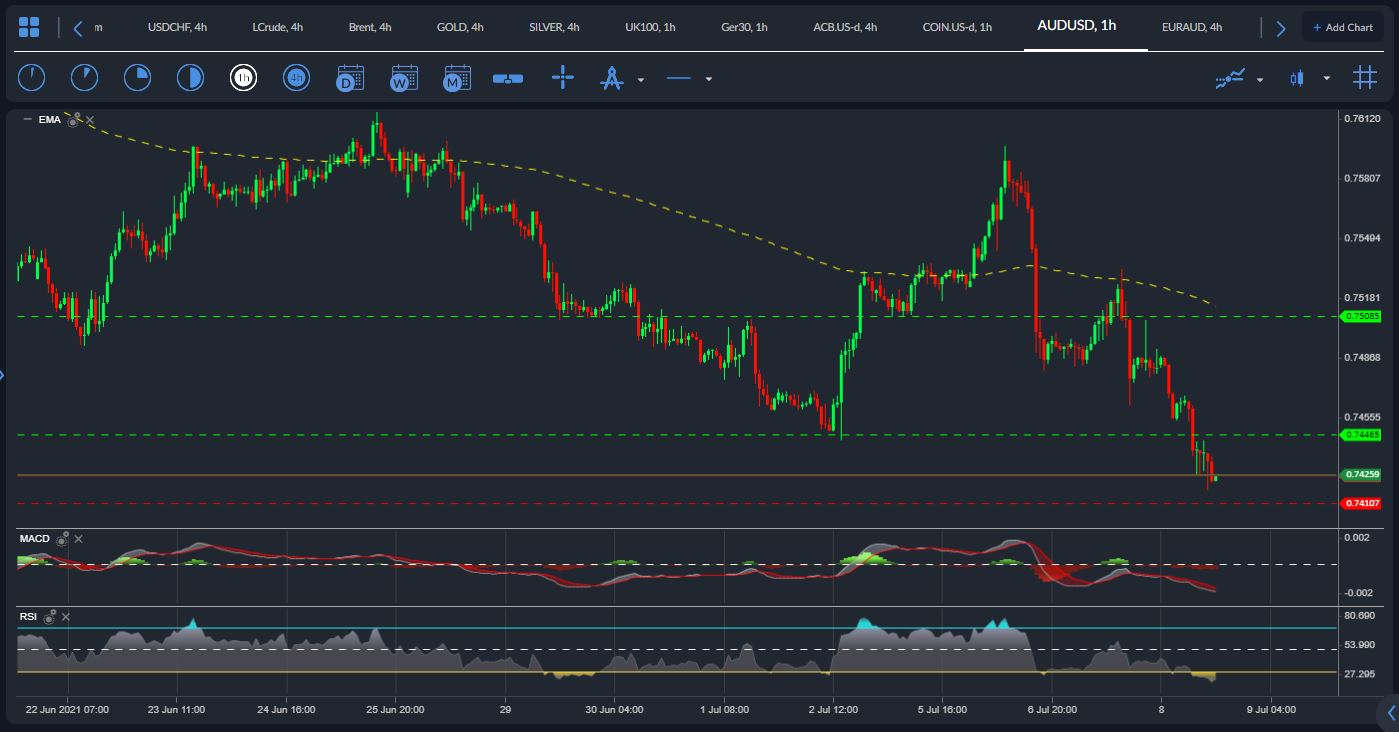Select the Monthly calendar timeframe
The width and height of the screenshot is (1399, 732).
coord(456,77)
